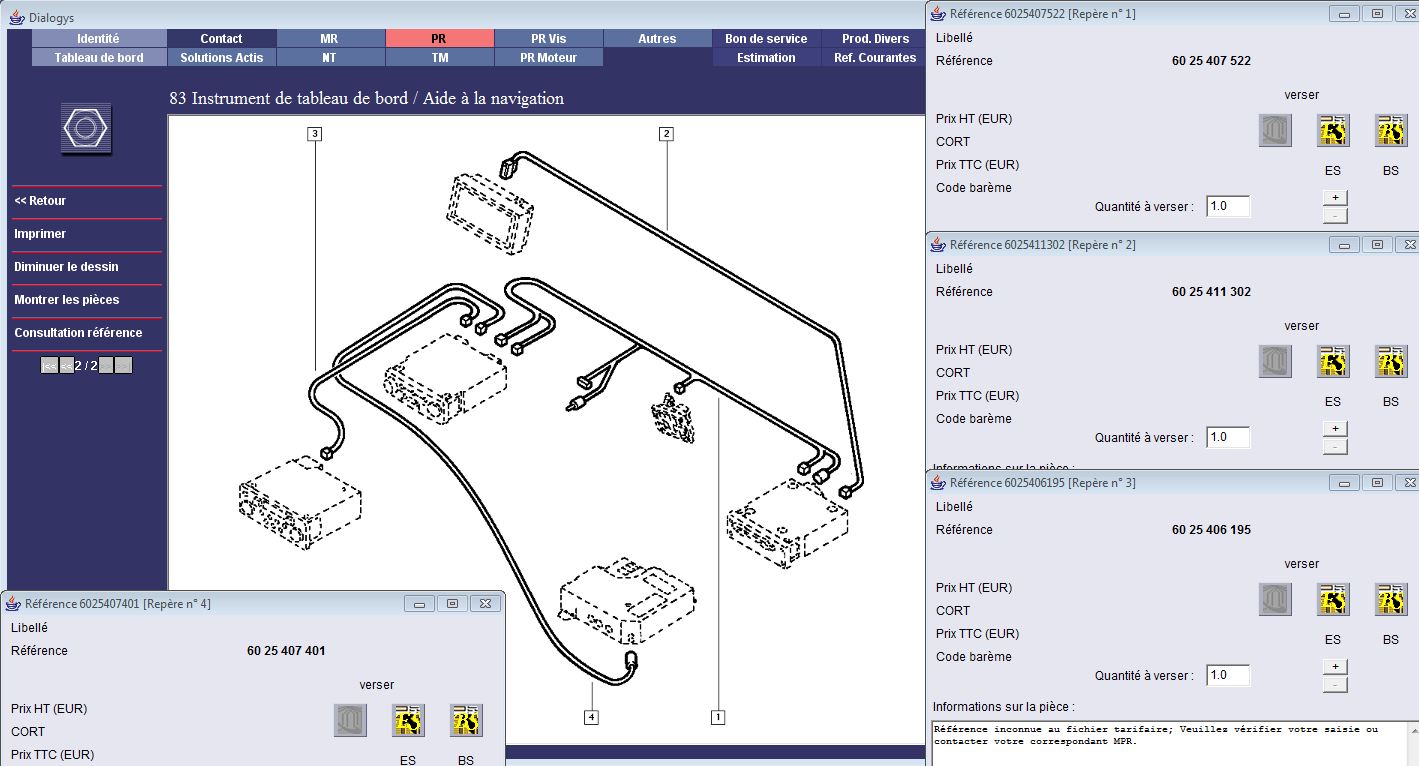Click greyed basket icon in Repère n° 2 window
Screen dimensions: 1419x766
click(1275, 361)
